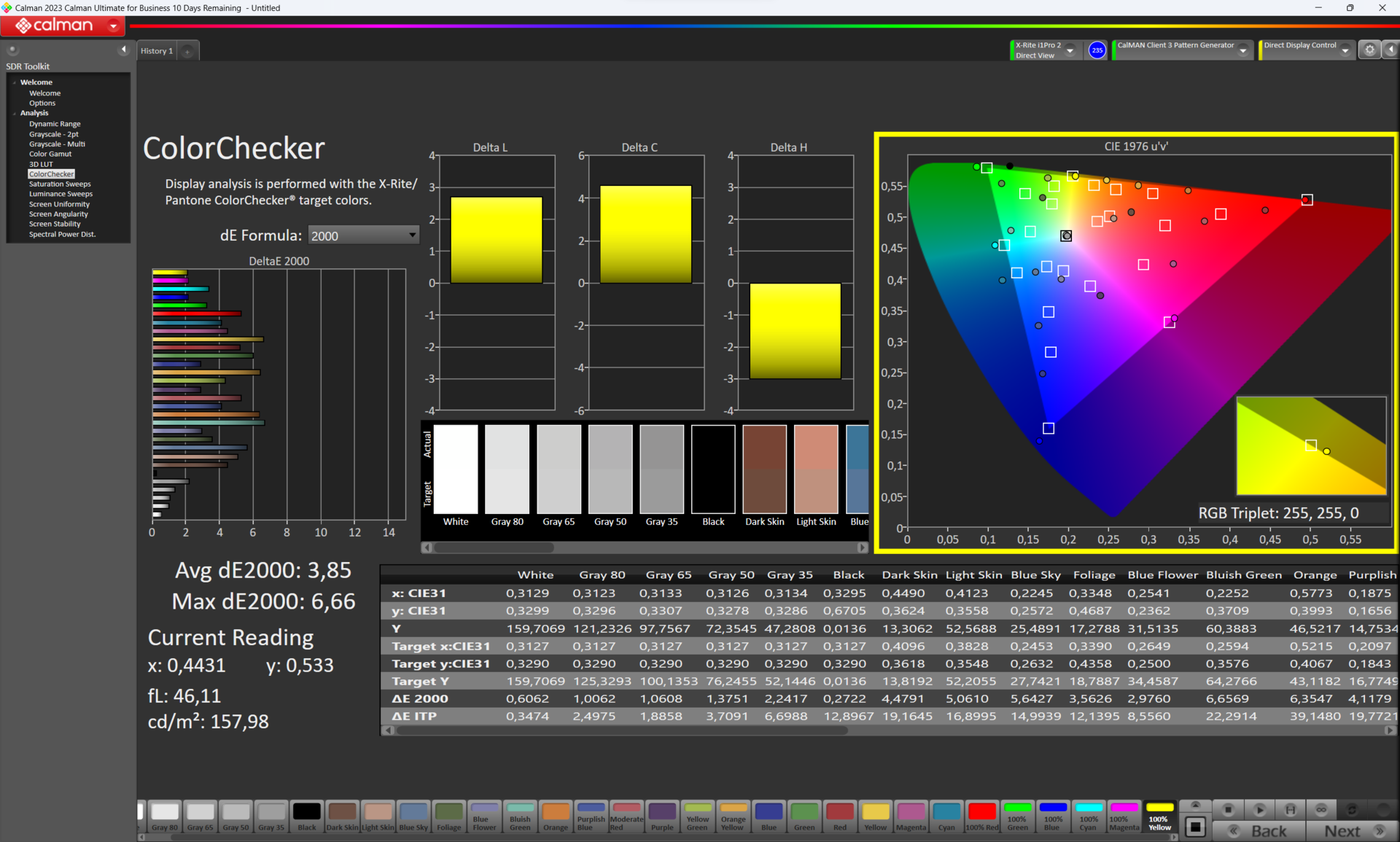Select the 100% Red color swatch
Screen dimensions: 1400x842
coord(981,816)
